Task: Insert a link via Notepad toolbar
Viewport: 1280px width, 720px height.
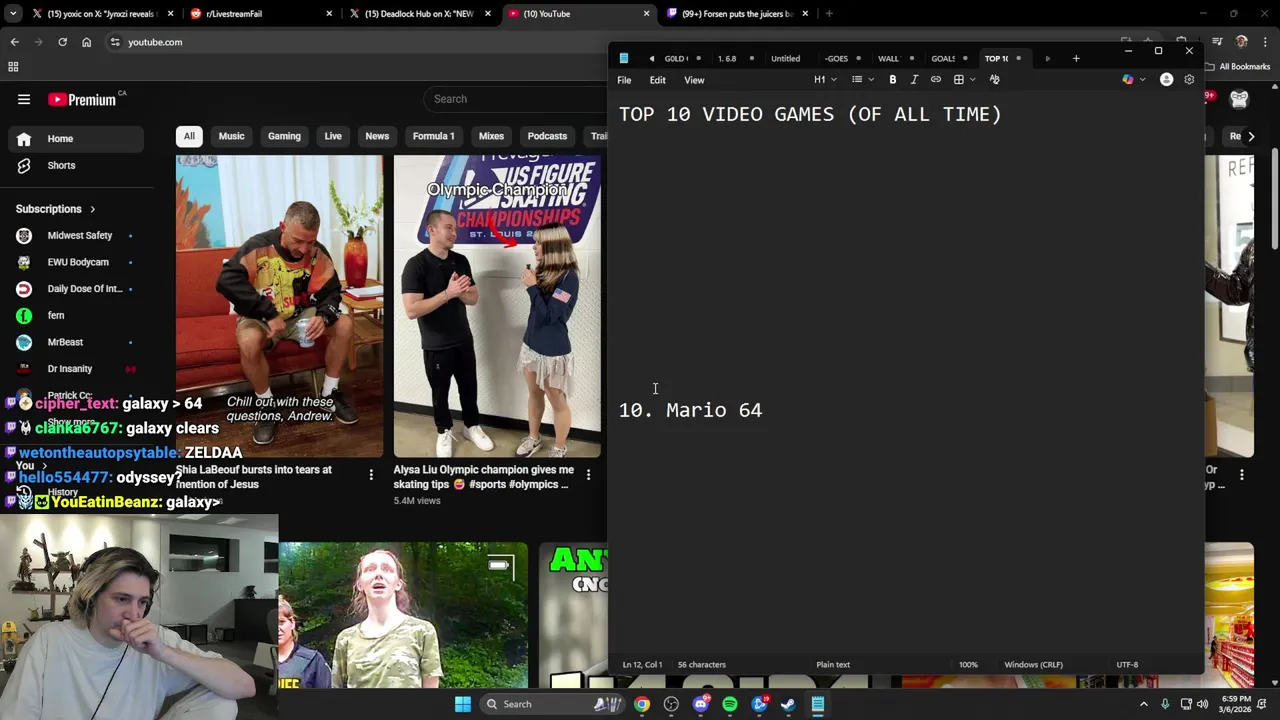Action: (936, 80)
